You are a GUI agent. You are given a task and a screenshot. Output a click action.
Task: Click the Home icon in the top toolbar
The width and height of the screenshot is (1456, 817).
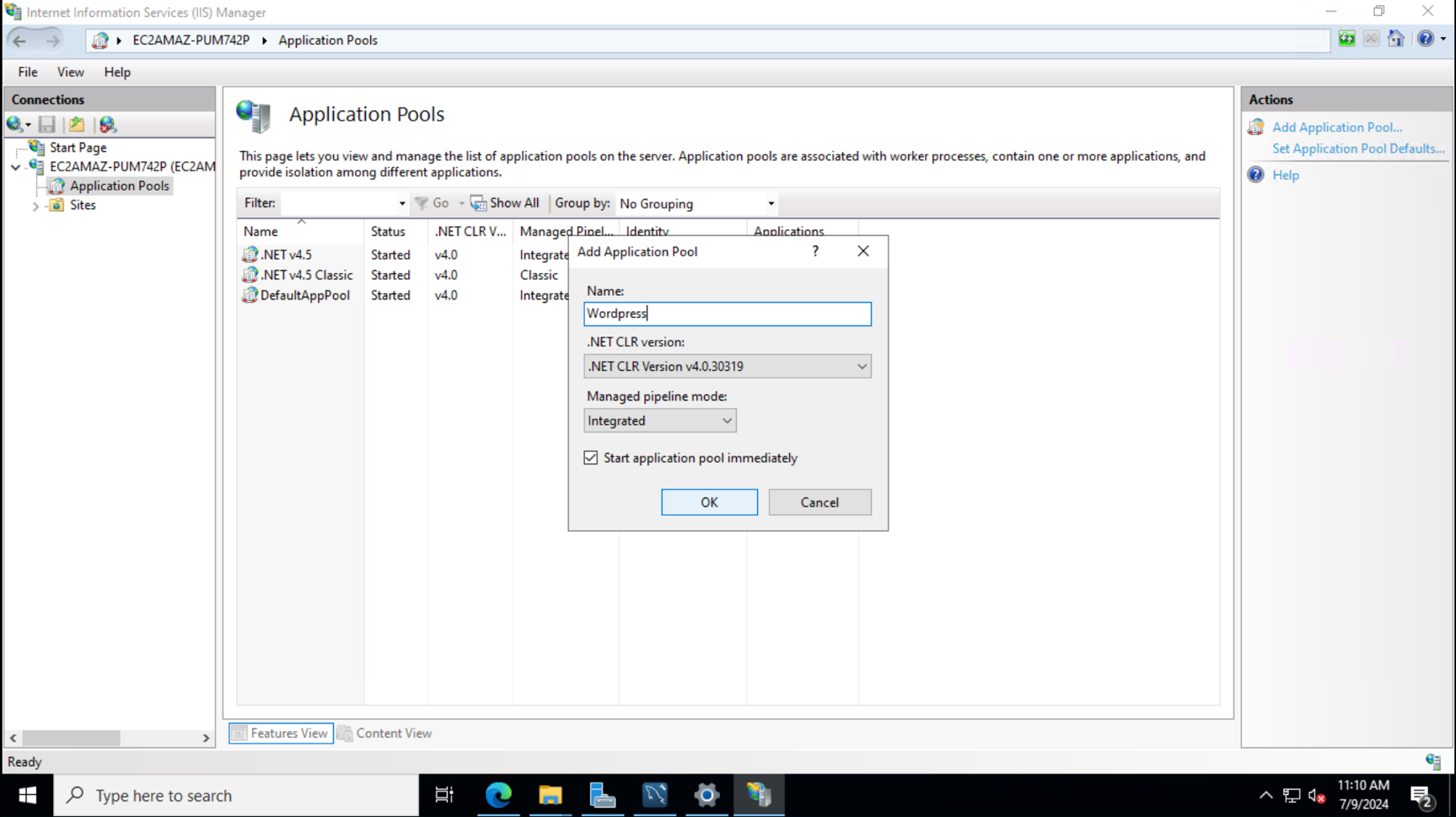(x=1396, y=39)
